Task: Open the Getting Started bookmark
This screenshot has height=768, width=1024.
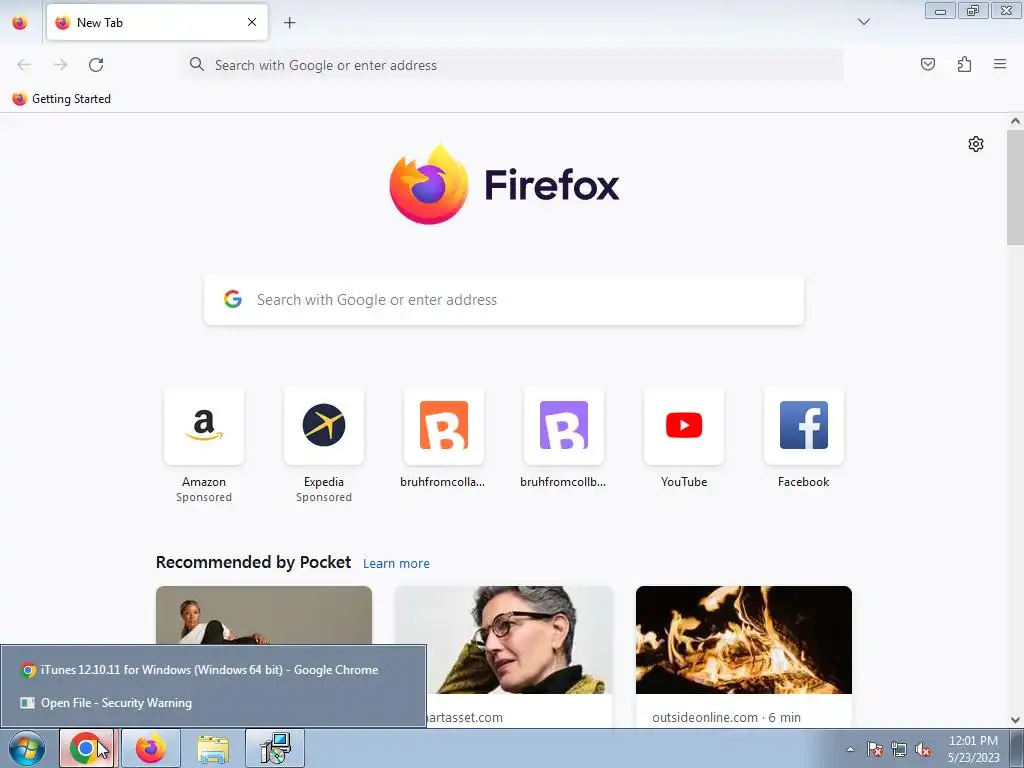Action: click(62, 99)
